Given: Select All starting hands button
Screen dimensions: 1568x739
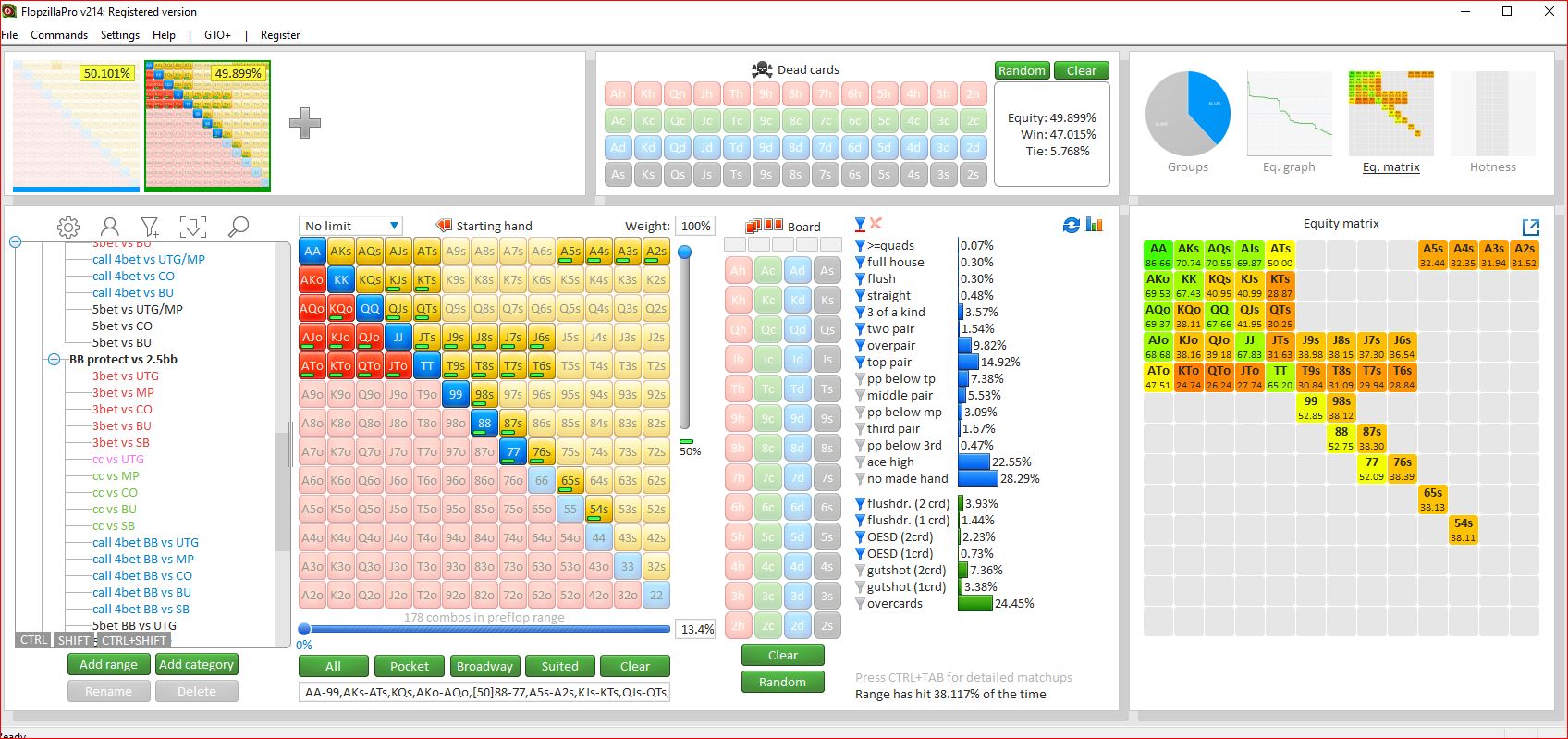Looking at the screenshot, I should pyautogui.click(x=333, y=666).
